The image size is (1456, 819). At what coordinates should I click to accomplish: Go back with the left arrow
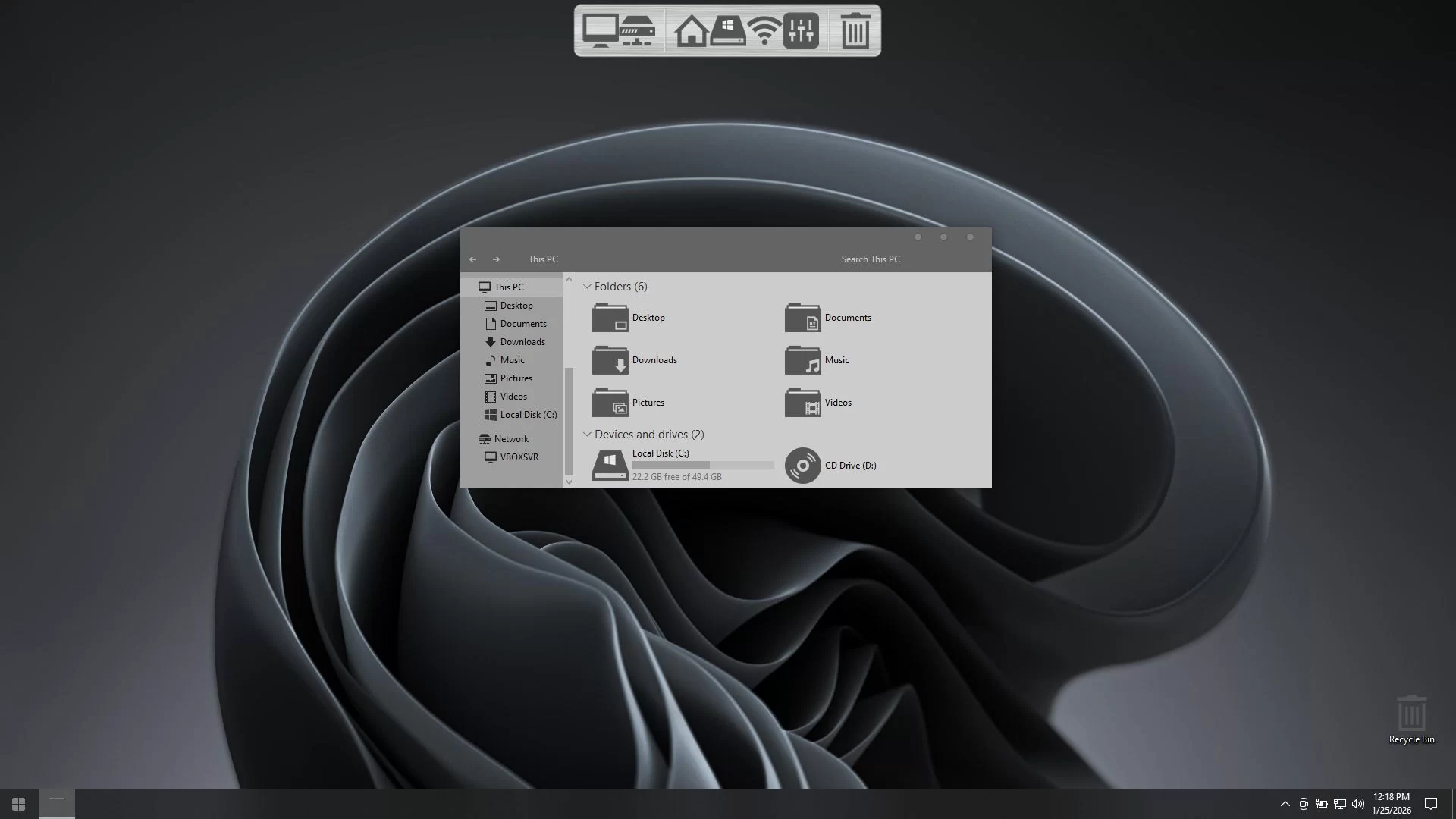[x=472, y=259]
